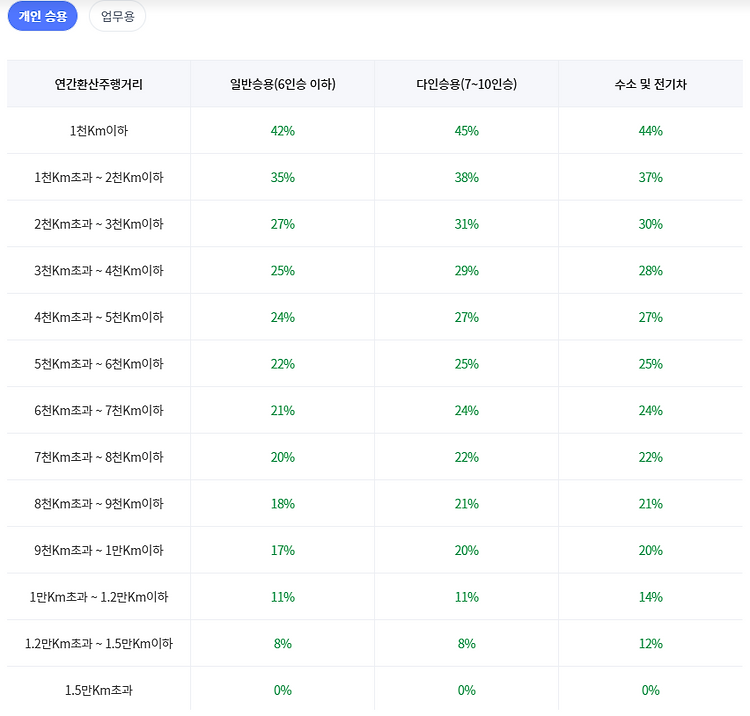Click the 29% discount value
The width and height of the screenshot is (750, 716).
pyautogui.click(x=466, y=271)
